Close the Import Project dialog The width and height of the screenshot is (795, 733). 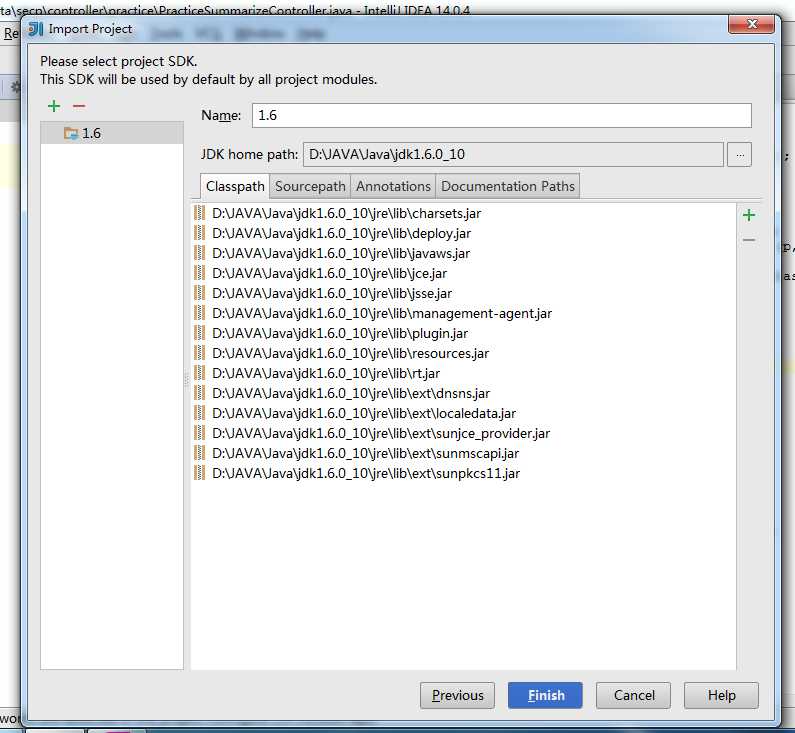[x=752, y=24]
